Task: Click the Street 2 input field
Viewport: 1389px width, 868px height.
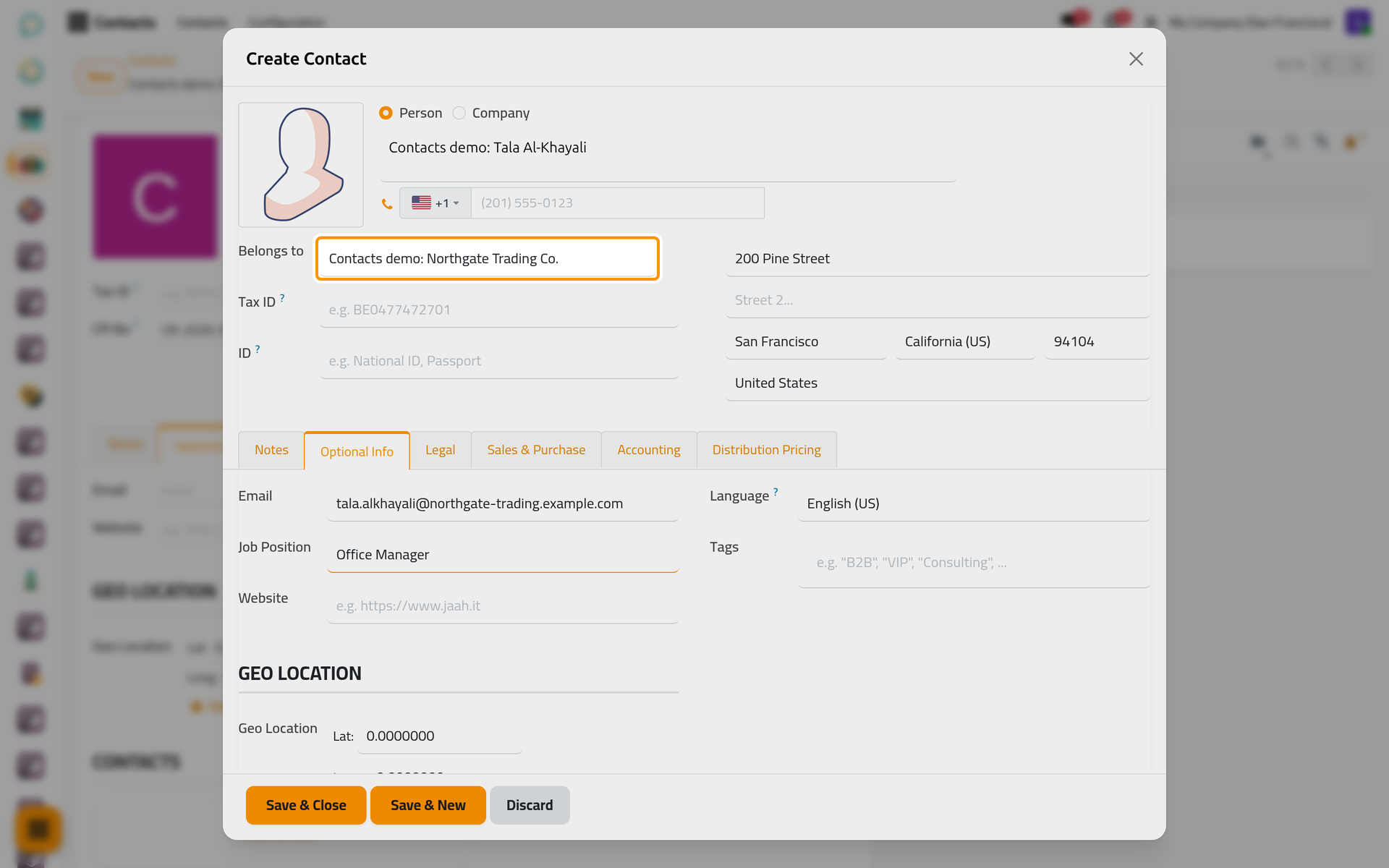Action: 938,300
